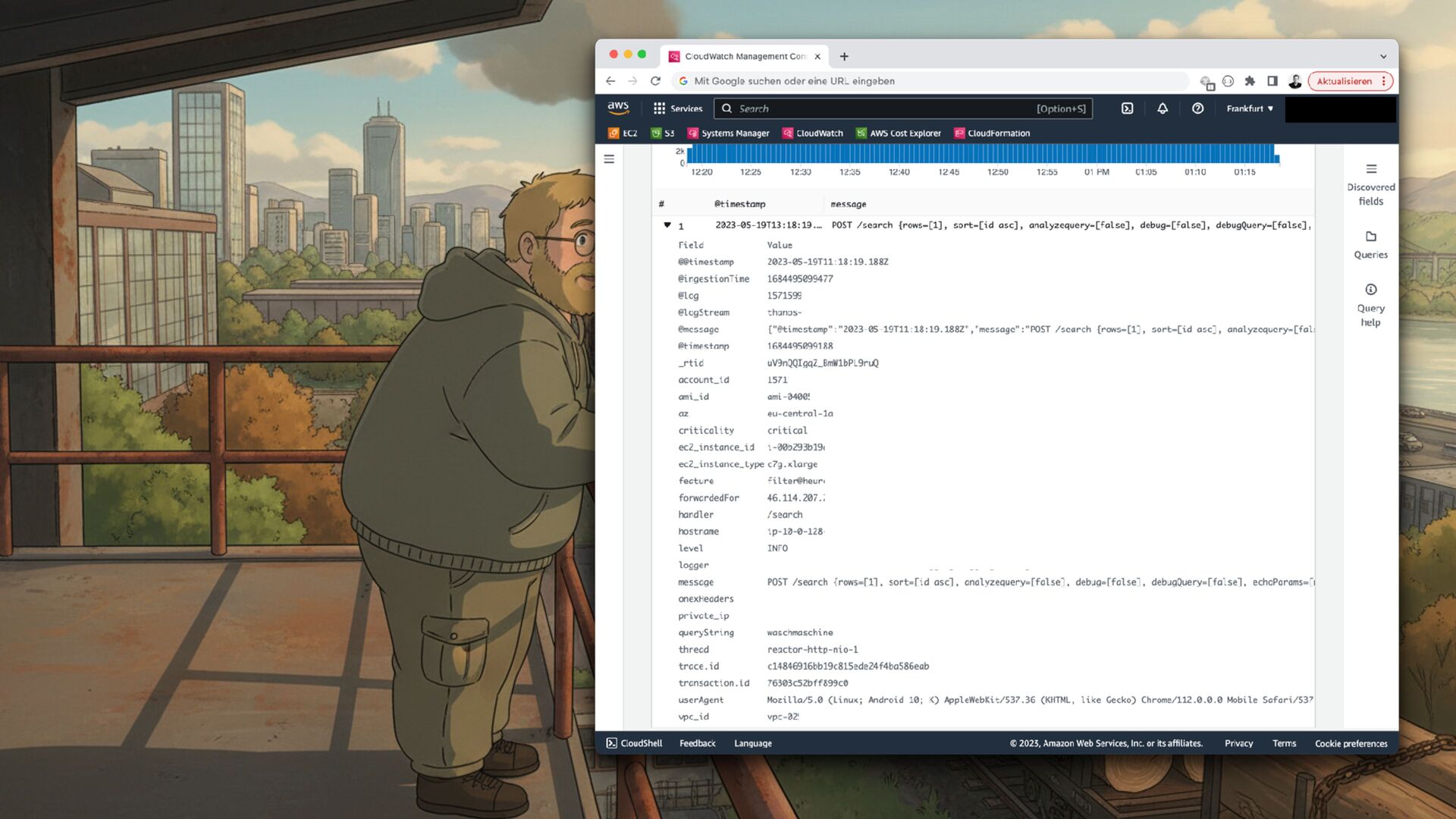Open the Frankfurt region dropdown
Viewport: 1456px width, 819px height.
tap(1250, 108)
